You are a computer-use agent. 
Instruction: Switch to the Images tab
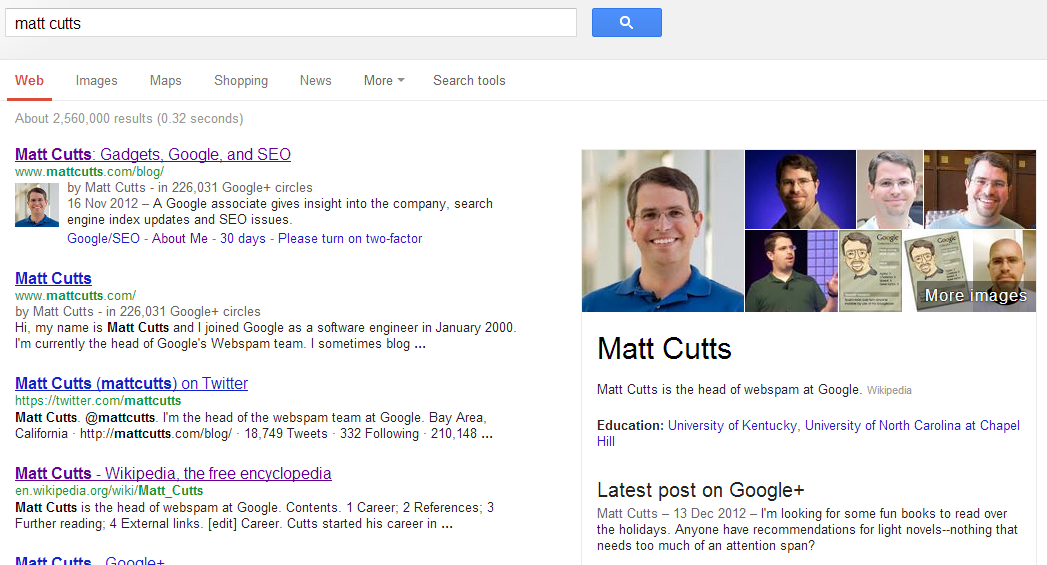96,80
